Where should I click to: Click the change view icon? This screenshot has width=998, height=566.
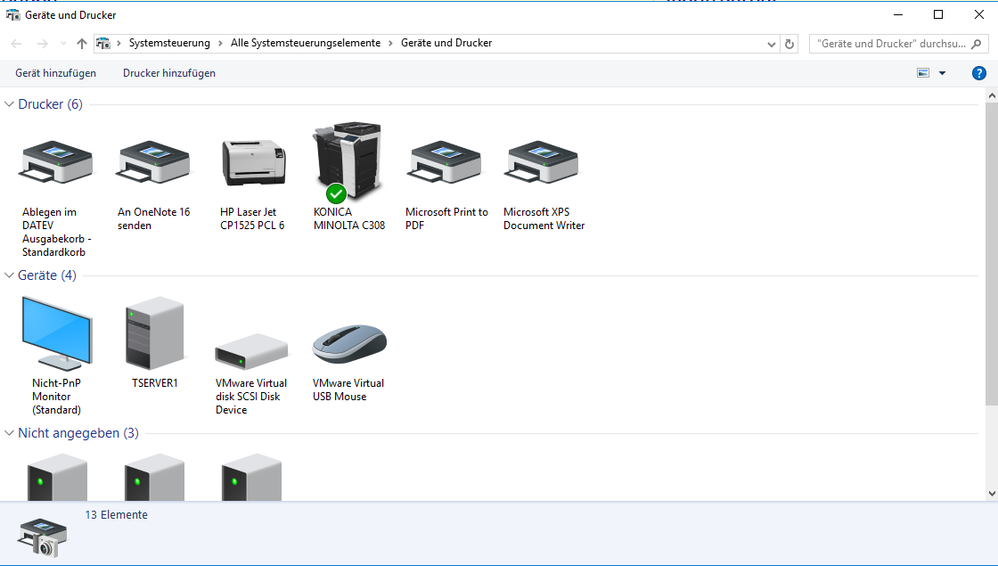tap(923, 73)
